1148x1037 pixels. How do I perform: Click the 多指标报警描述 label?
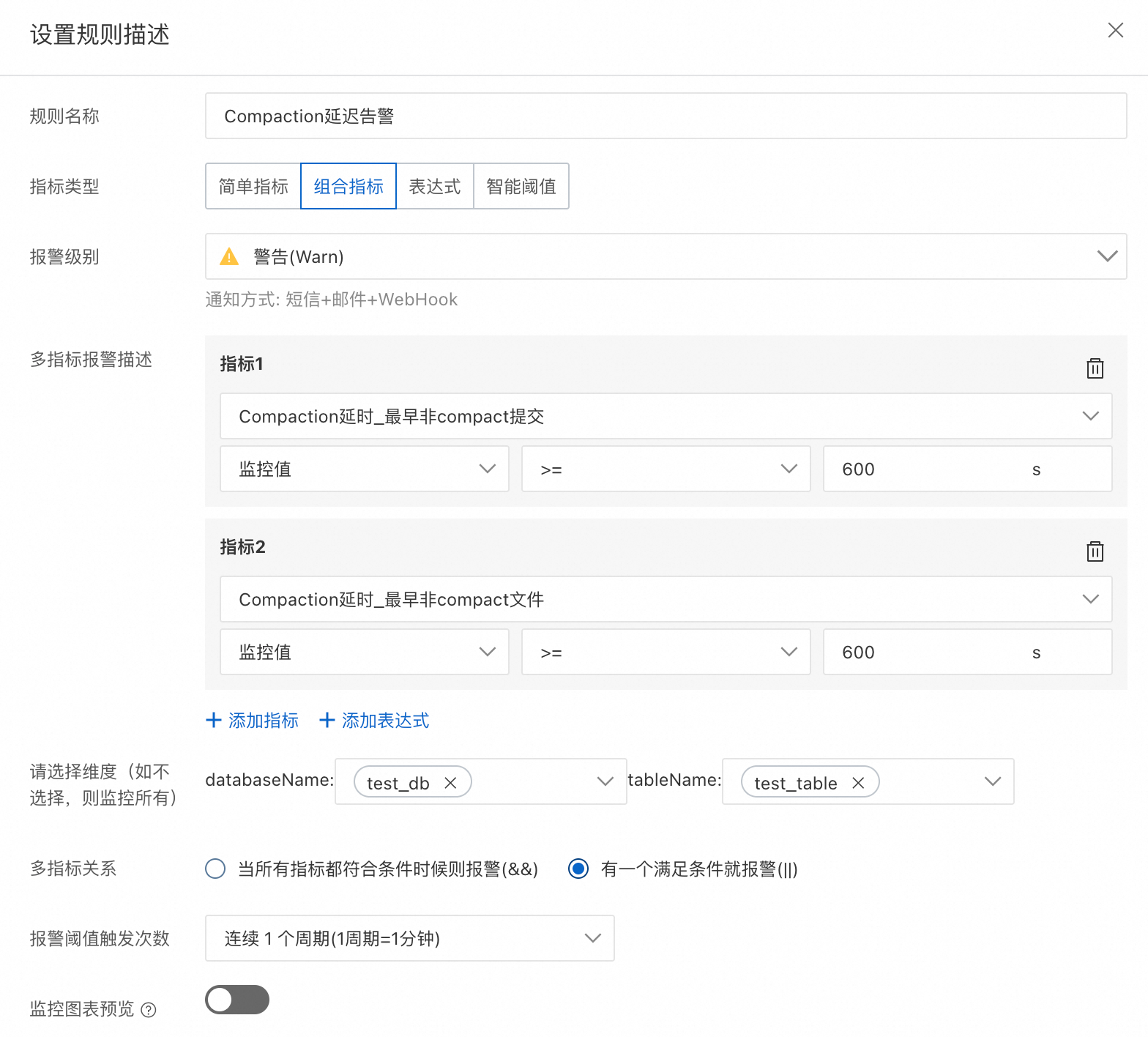coord(91,360)
